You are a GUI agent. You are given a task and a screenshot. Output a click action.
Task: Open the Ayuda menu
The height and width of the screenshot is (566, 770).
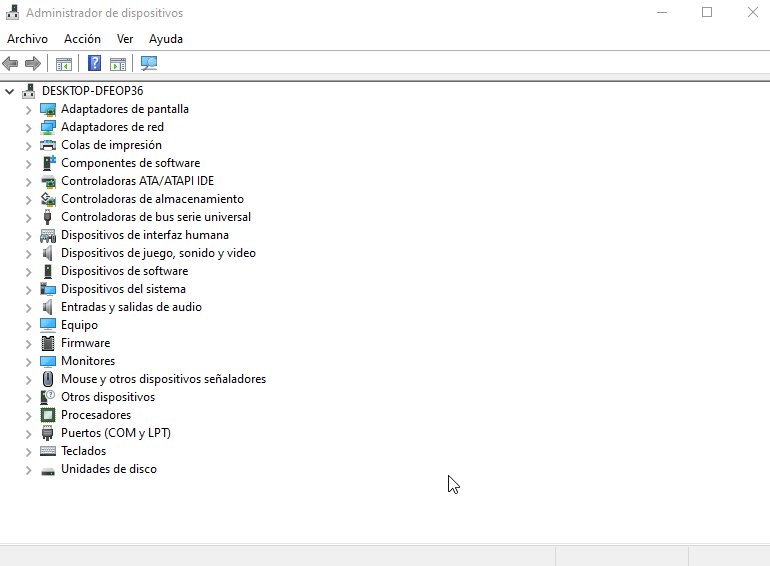(166, 39)
